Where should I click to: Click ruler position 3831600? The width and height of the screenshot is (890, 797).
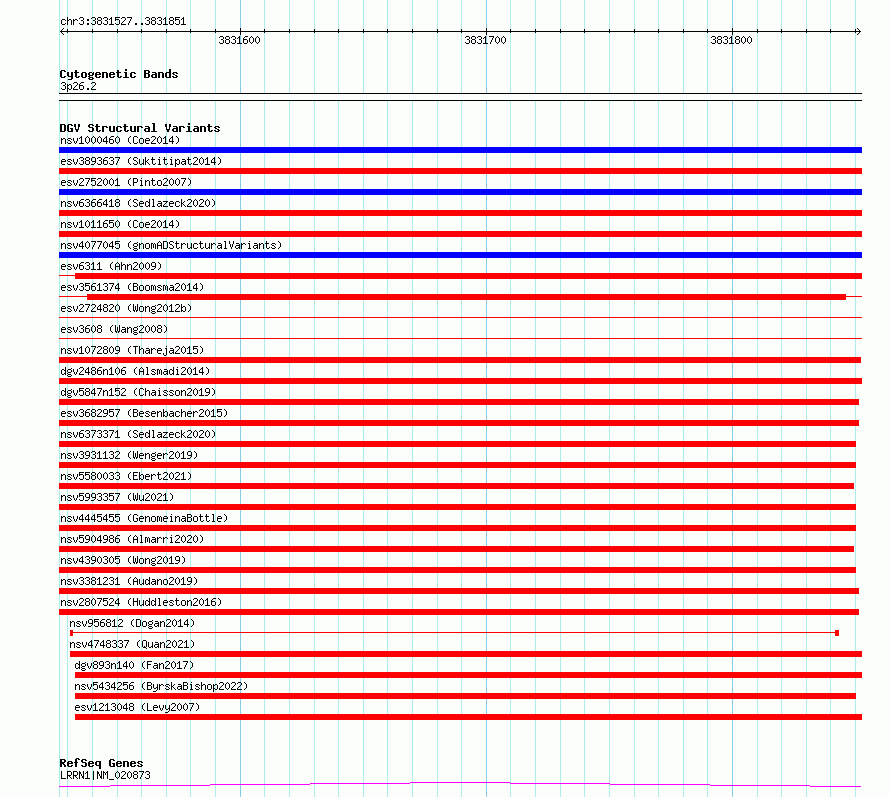(240, 40)
